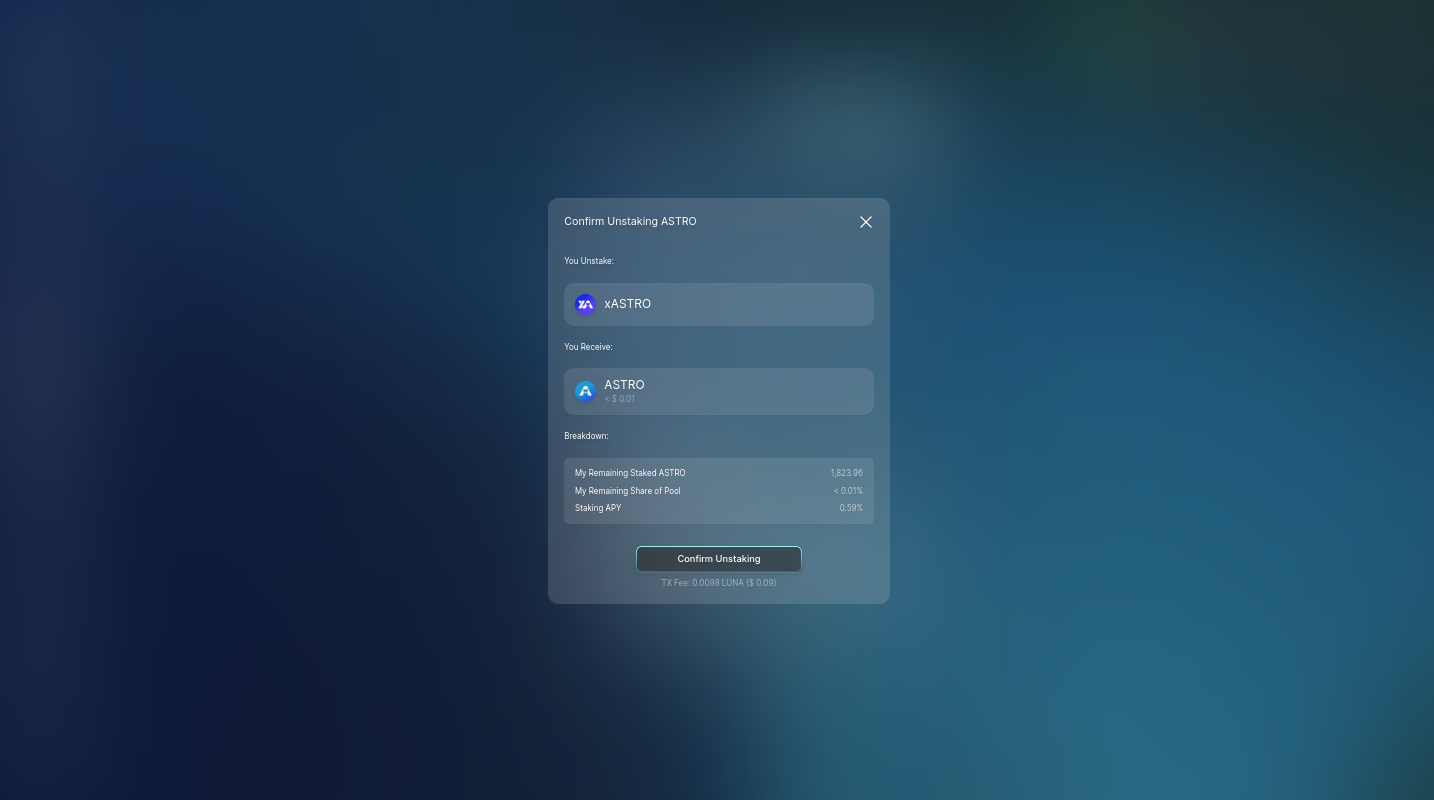The height and width of the screenshot is (800, 1434).
Task: Click the TX Fee 0.0098 LUNA text
Action: coord(718,583)
